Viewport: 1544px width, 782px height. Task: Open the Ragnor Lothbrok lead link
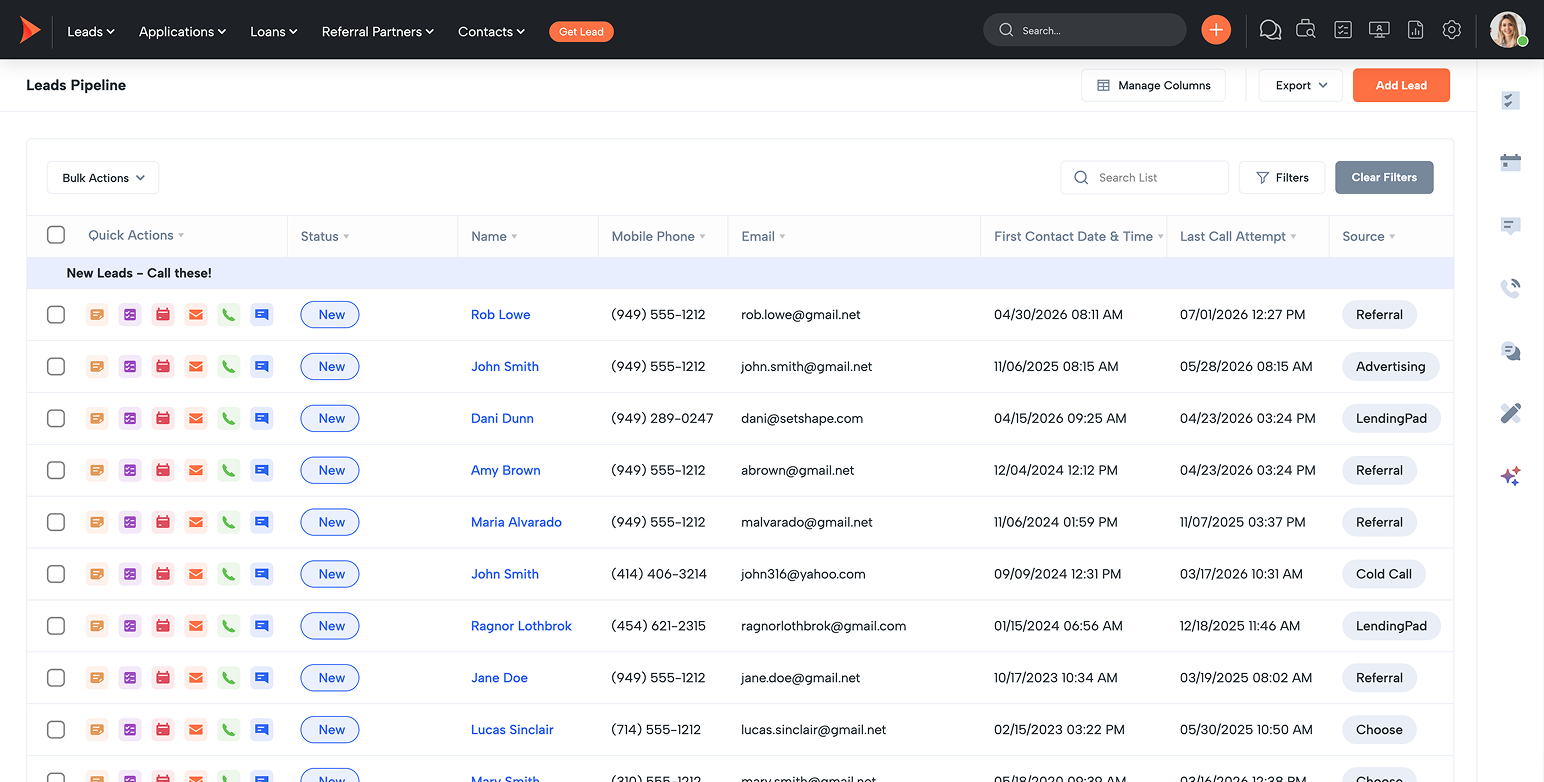(x=521, y=626)
